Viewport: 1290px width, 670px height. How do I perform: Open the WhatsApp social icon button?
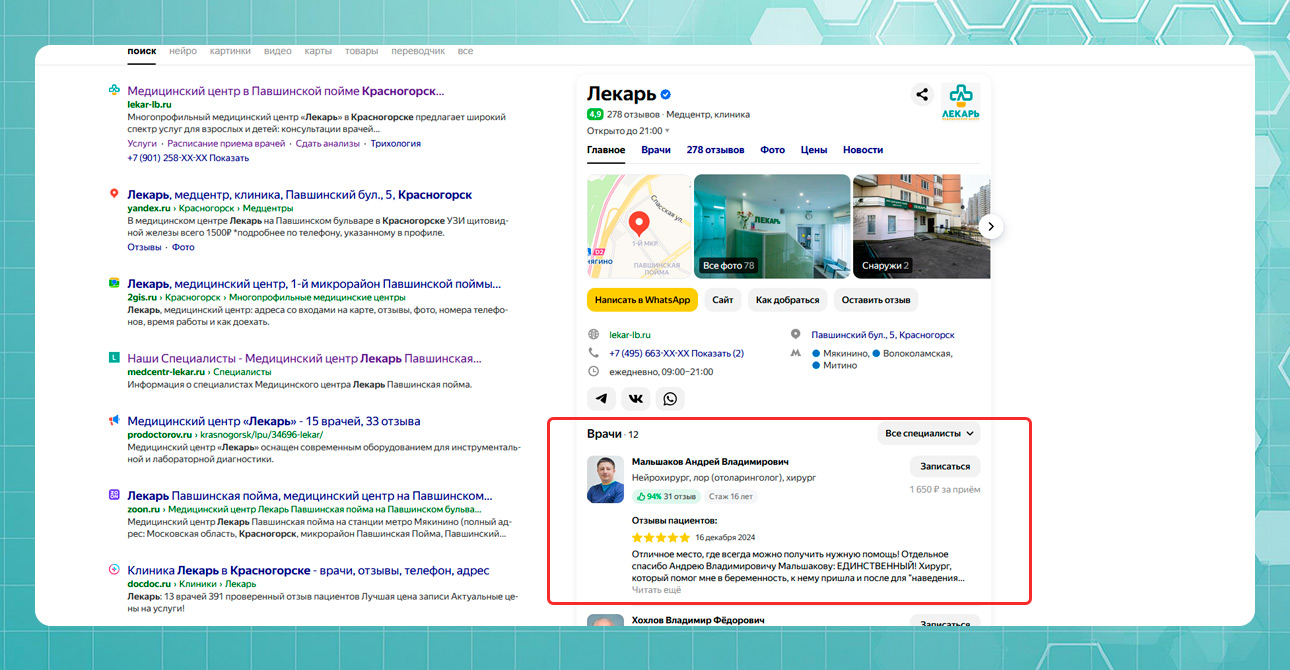pos(670,399)
